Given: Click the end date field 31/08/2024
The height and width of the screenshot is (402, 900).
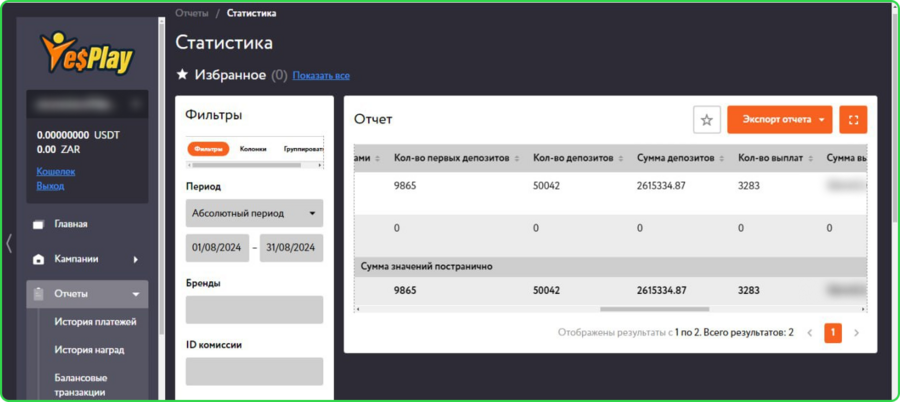Looking at the screenshot, I should point(292,248).
